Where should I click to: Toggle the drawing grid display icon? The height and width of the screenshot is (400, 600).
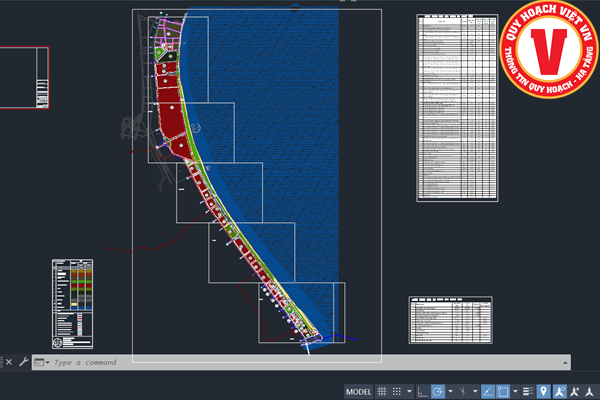click(x=382, y=390)
